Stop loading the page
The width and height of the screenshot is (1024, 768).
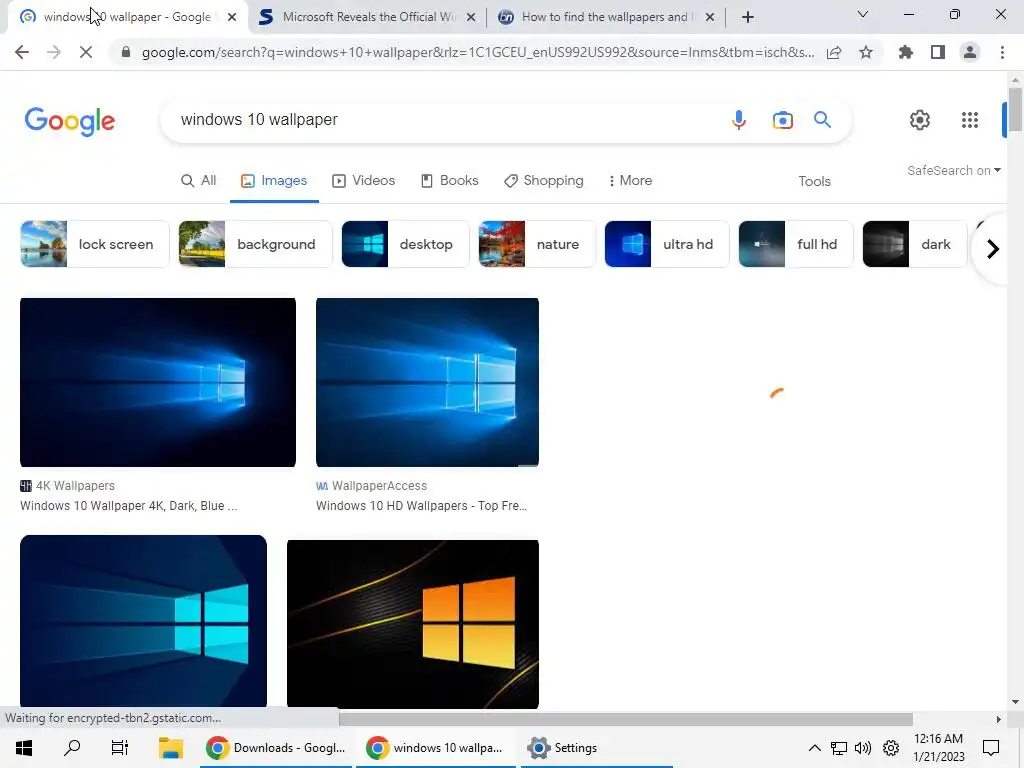(x=86, y=52)
